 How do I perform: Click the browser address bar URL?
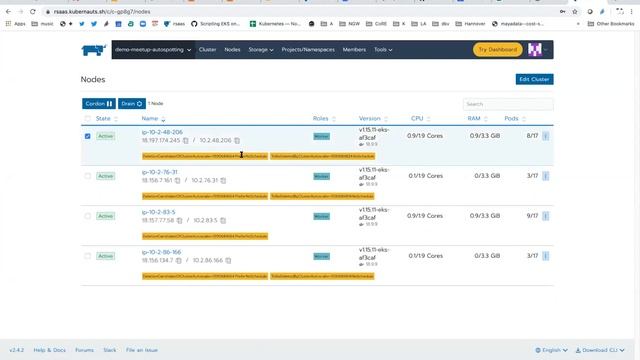pyautogui.click(x=102, y=12)
